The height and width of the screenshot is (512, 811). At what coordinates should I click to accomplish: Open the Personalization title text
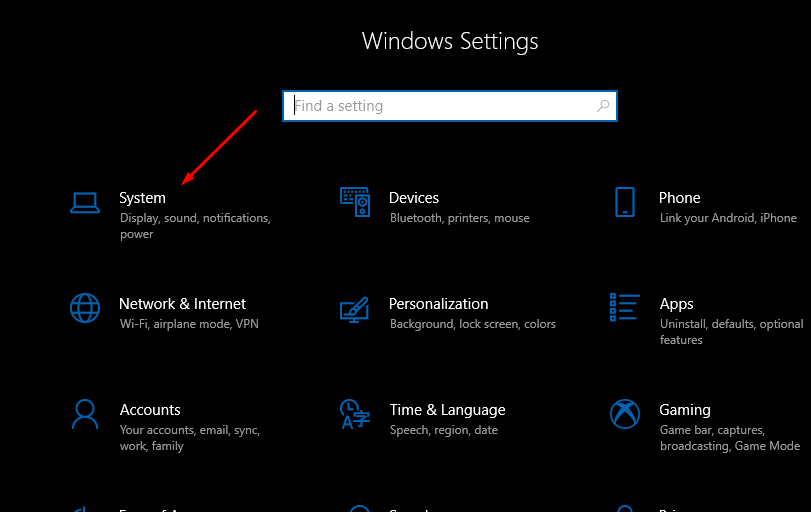(x=438, y=304)
